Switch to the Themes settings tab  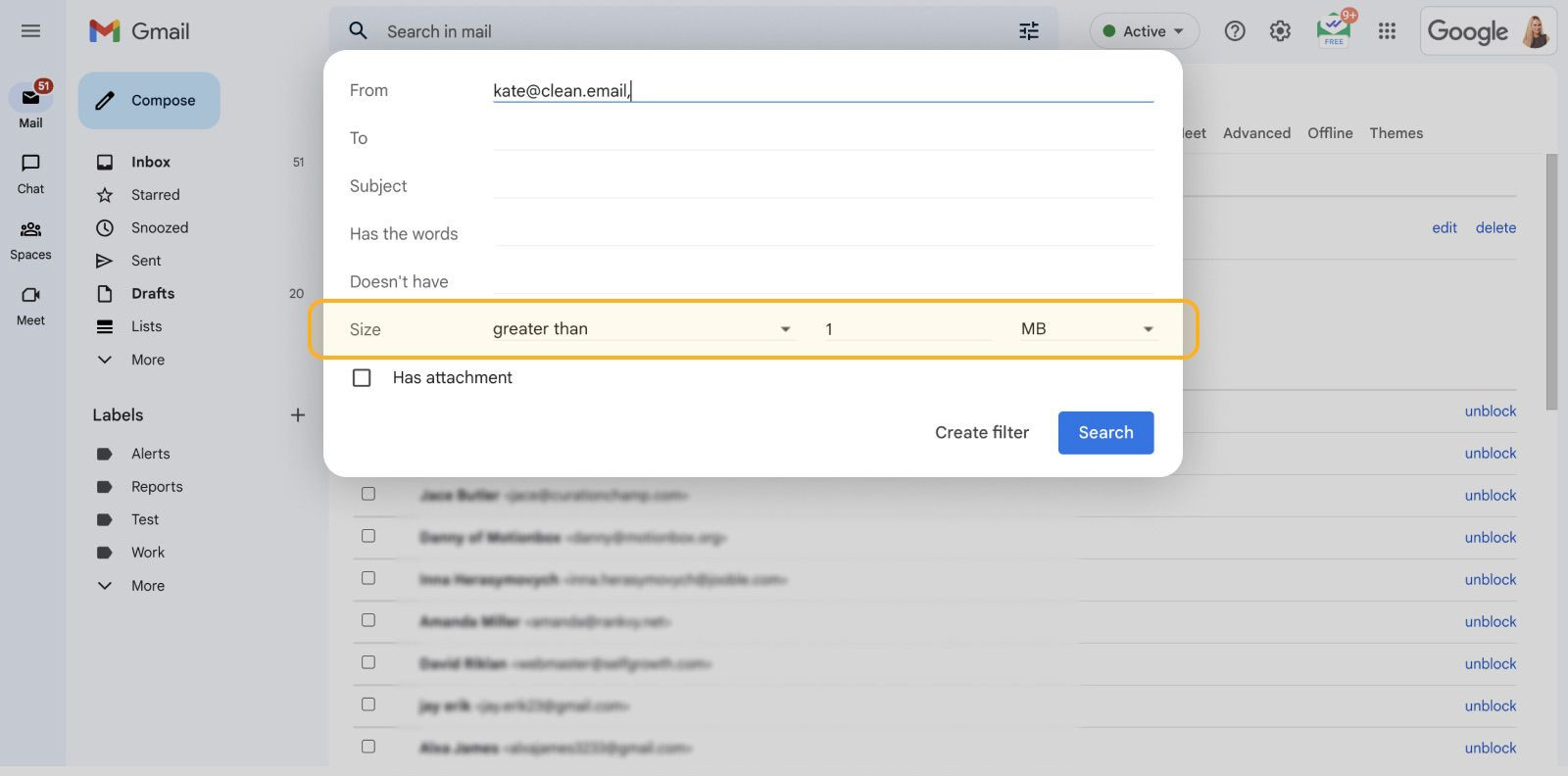coord(1396,133)
